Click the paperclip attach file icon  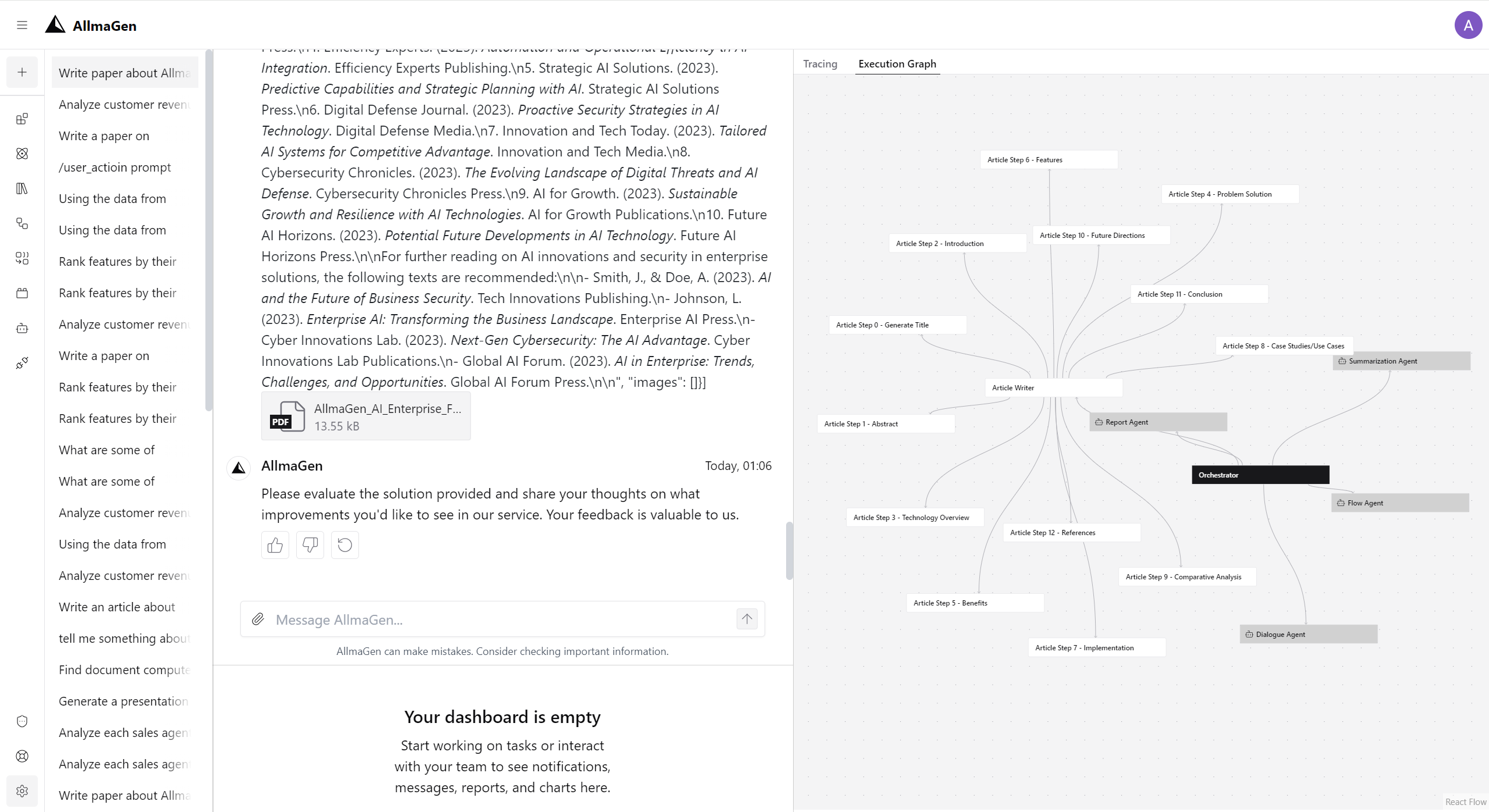[258, 619]
